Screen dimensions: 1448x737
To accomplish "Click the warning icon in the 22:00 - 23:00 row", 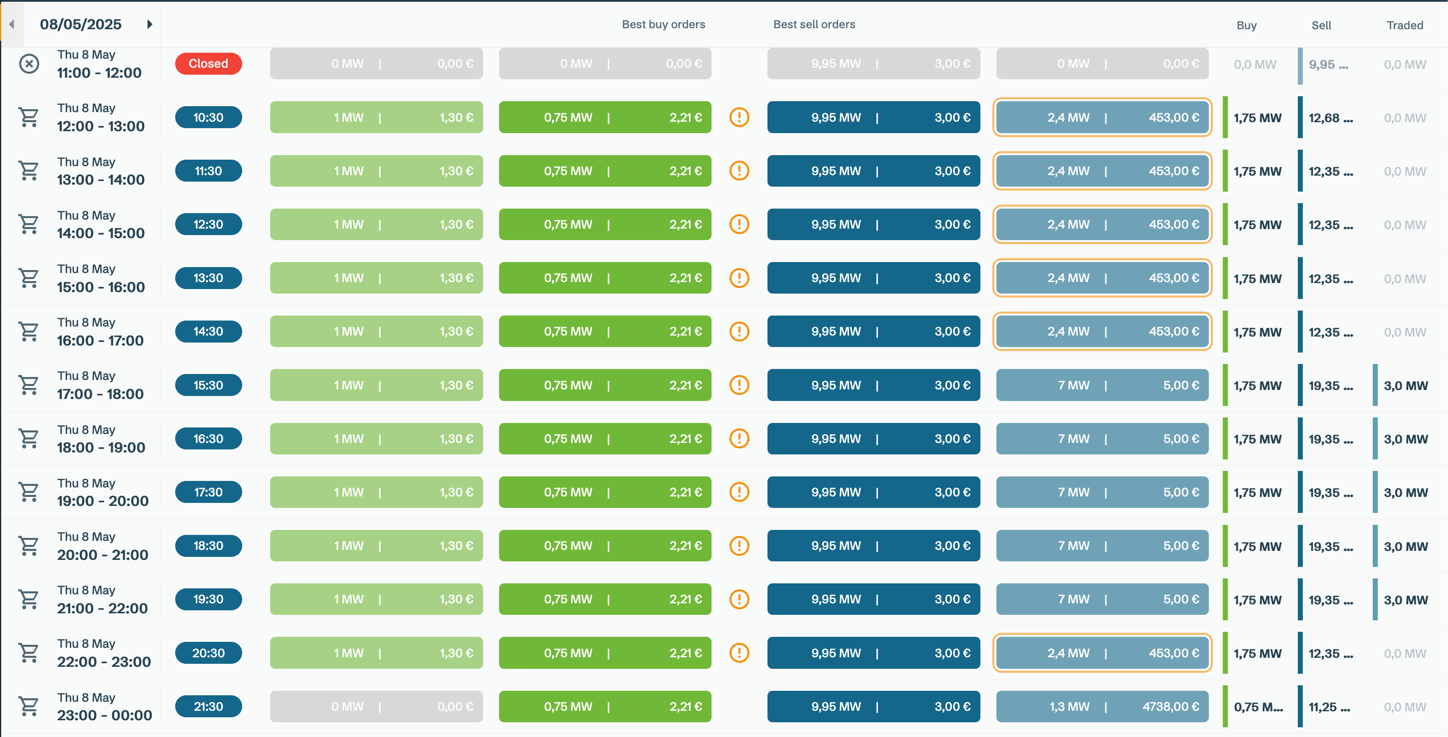I will point(739,653).
